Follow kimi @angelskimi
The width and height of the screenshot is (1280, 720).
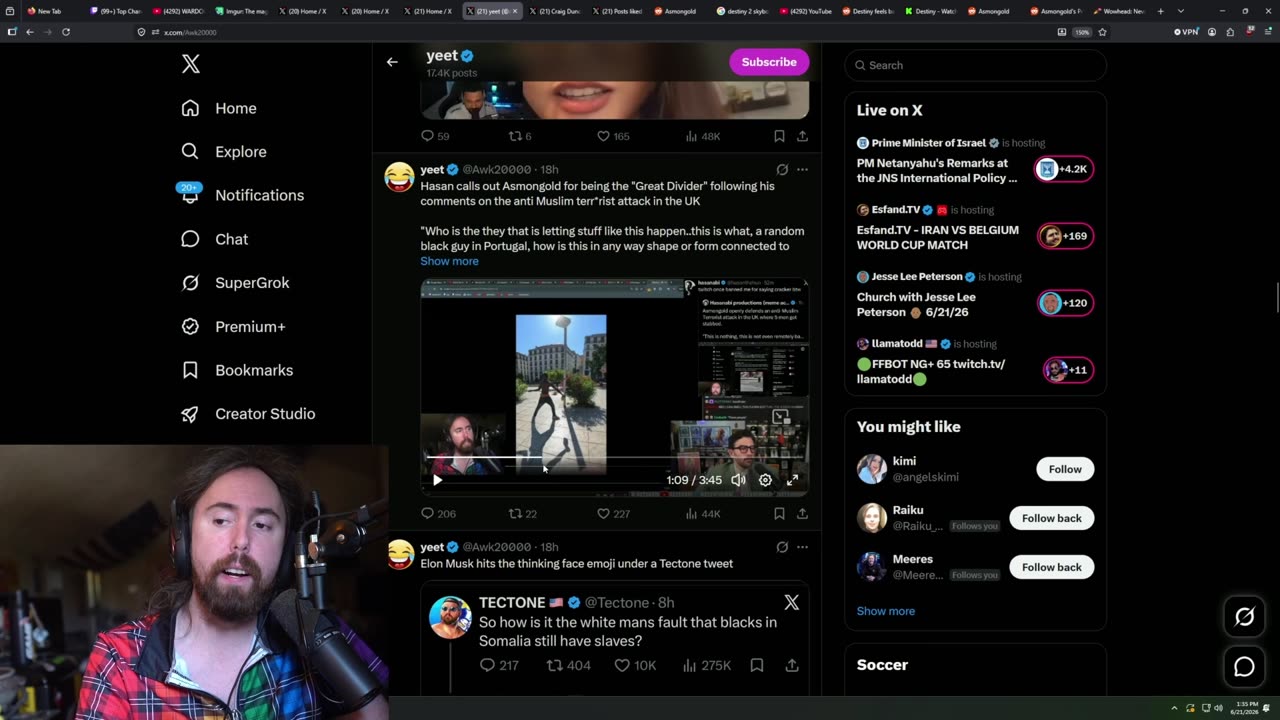pyautogui.click(x=1065, y=469)
